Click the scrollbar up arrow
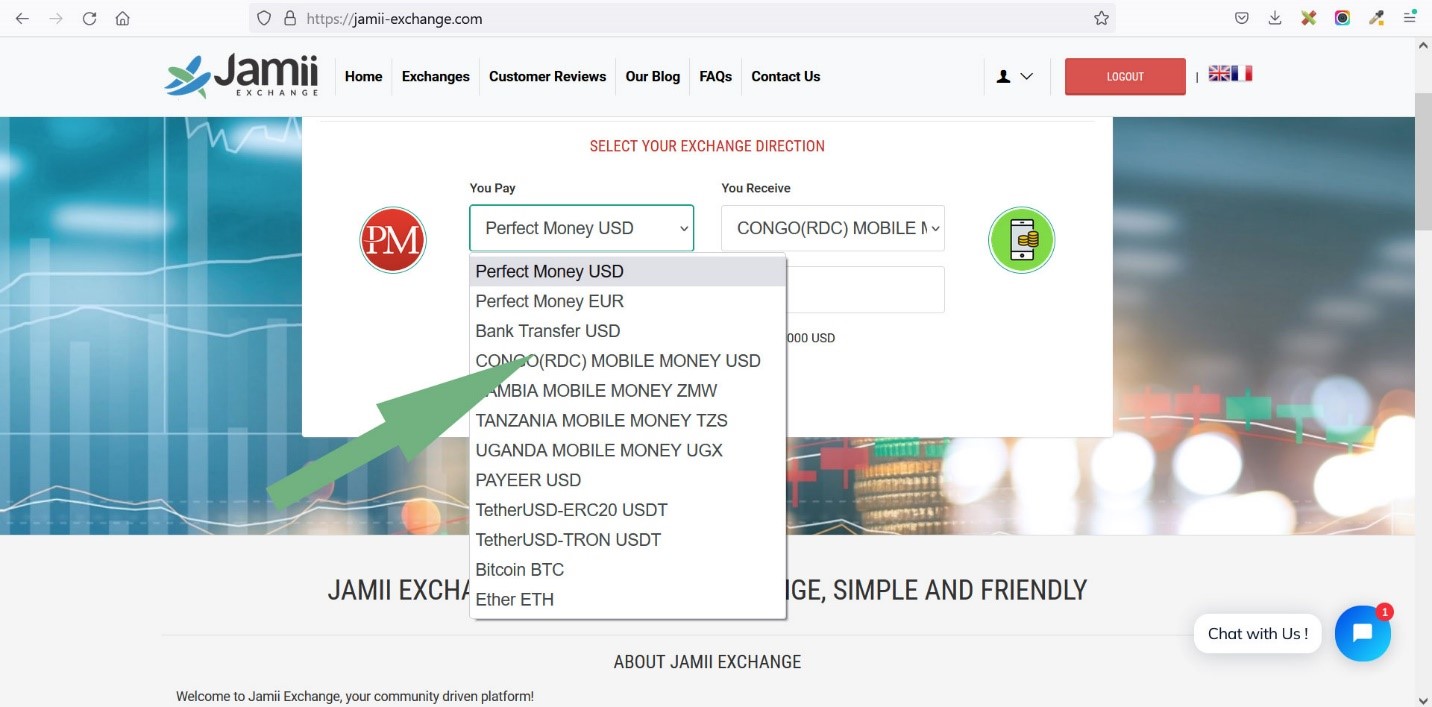Screen dimensions: 1432x707 (x=1423, y=46)
